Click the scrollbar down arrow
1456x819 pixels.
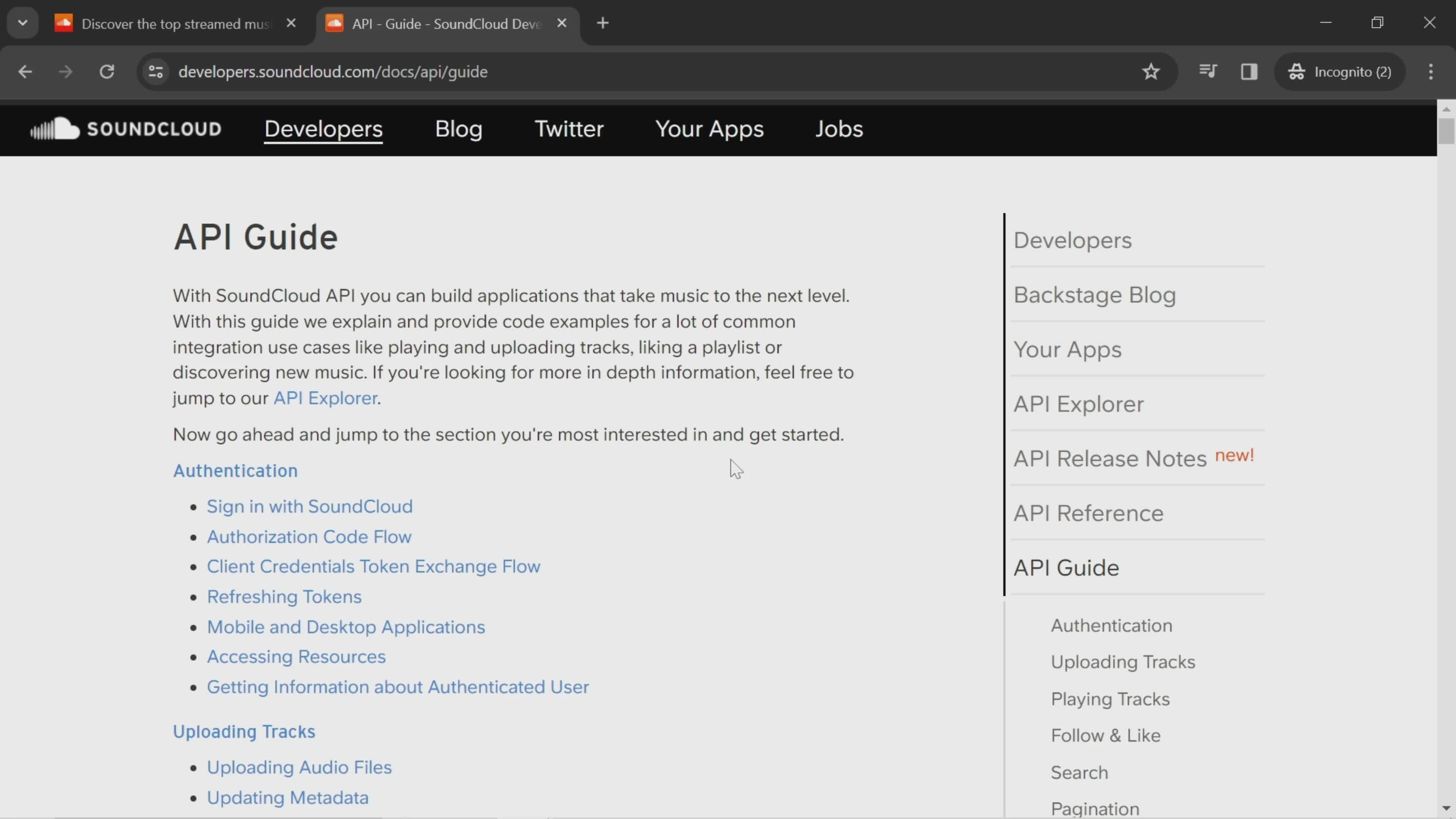(1446, 808)
